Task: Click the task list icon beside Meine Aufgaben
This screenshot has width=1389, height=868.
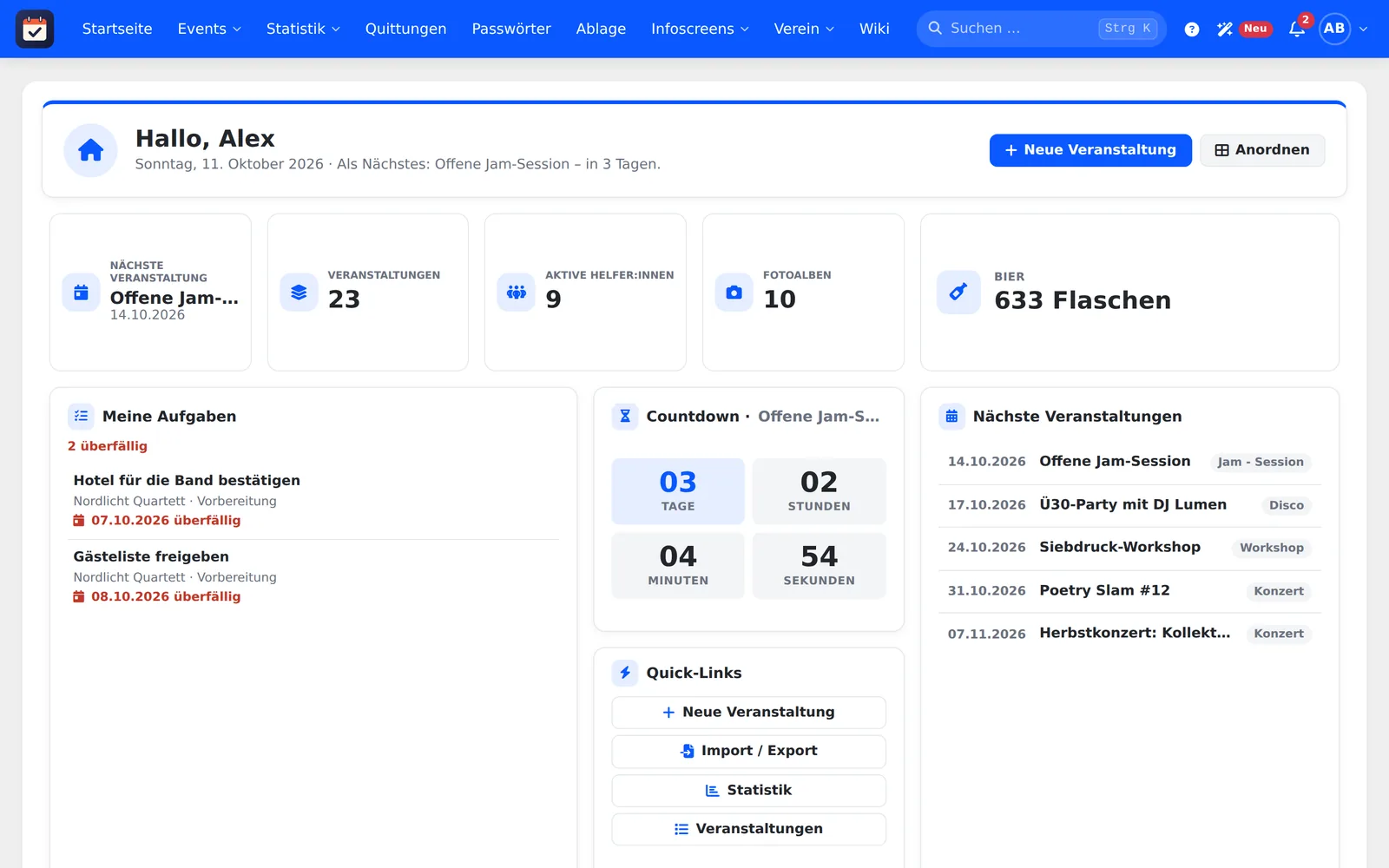Action: [81, 416]
